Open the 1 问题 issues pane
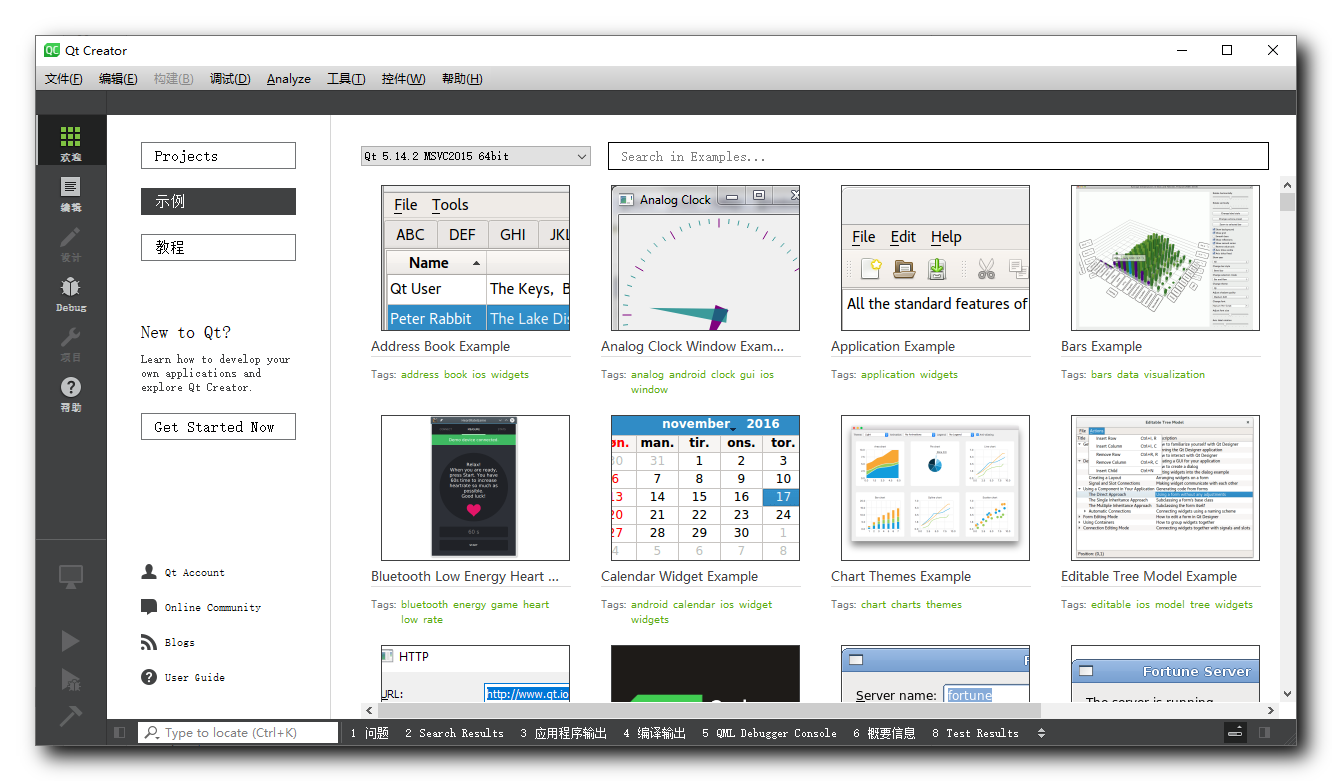The width and height of the screenshot is (1332, 781). tap(370, 733)
